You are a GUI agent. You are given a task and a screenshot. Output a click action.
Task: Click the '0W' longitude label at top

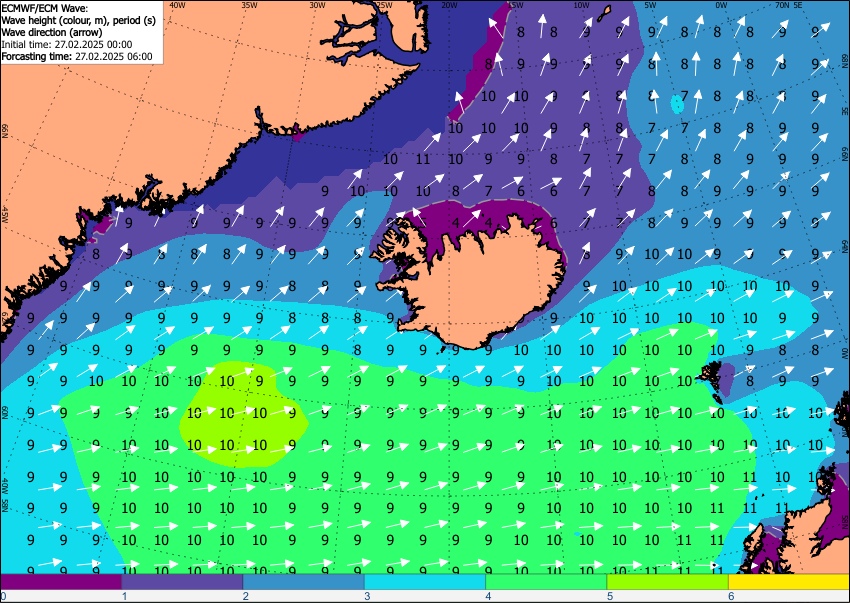coord(721,5)
